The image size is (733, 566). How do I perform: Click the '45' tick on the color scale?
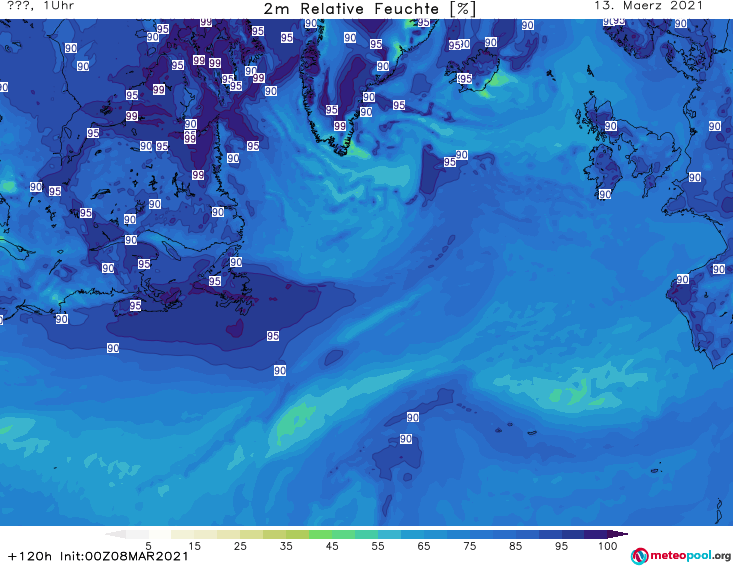(332, 546)
